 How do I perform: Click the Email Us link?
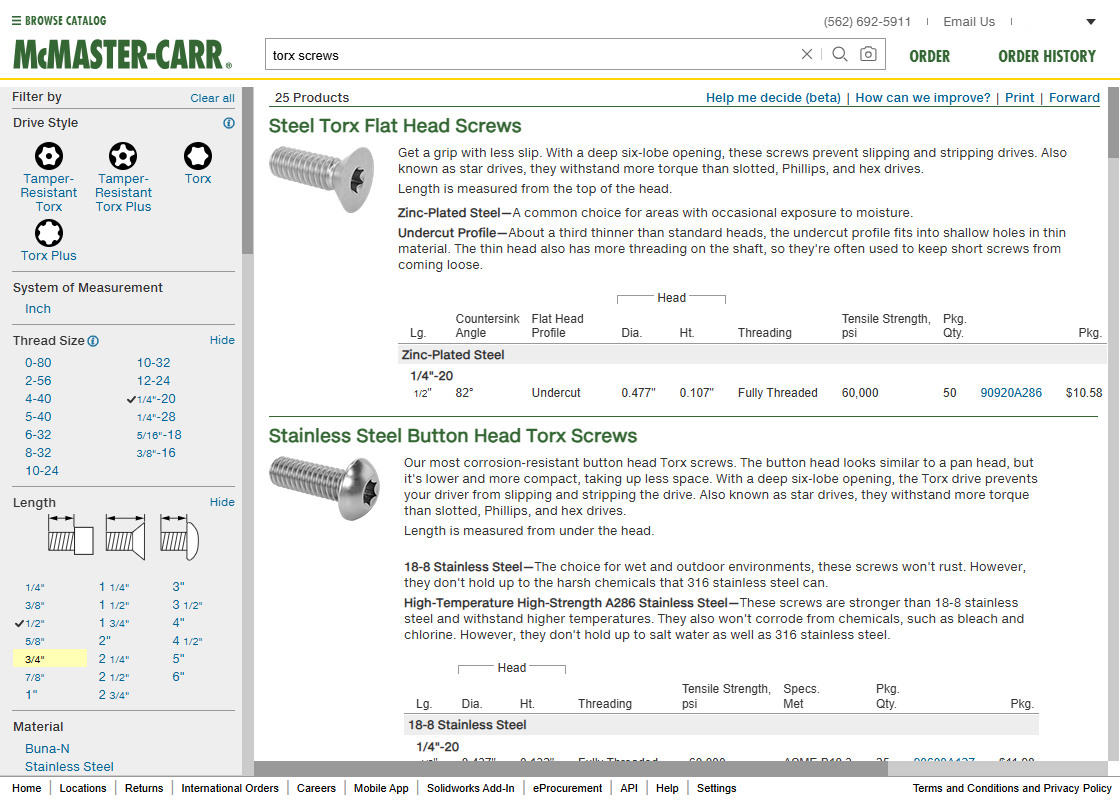coord(969,21)
